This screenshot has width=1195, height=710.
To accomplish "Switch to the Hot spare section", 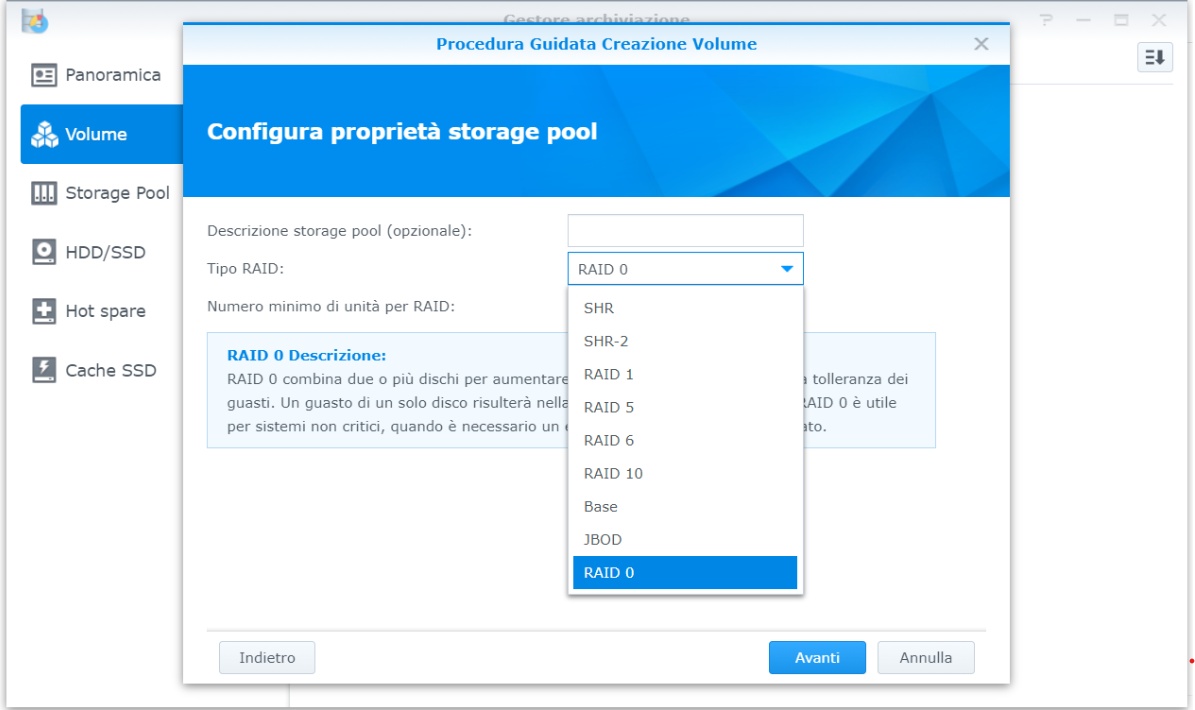I will [105, 311].
